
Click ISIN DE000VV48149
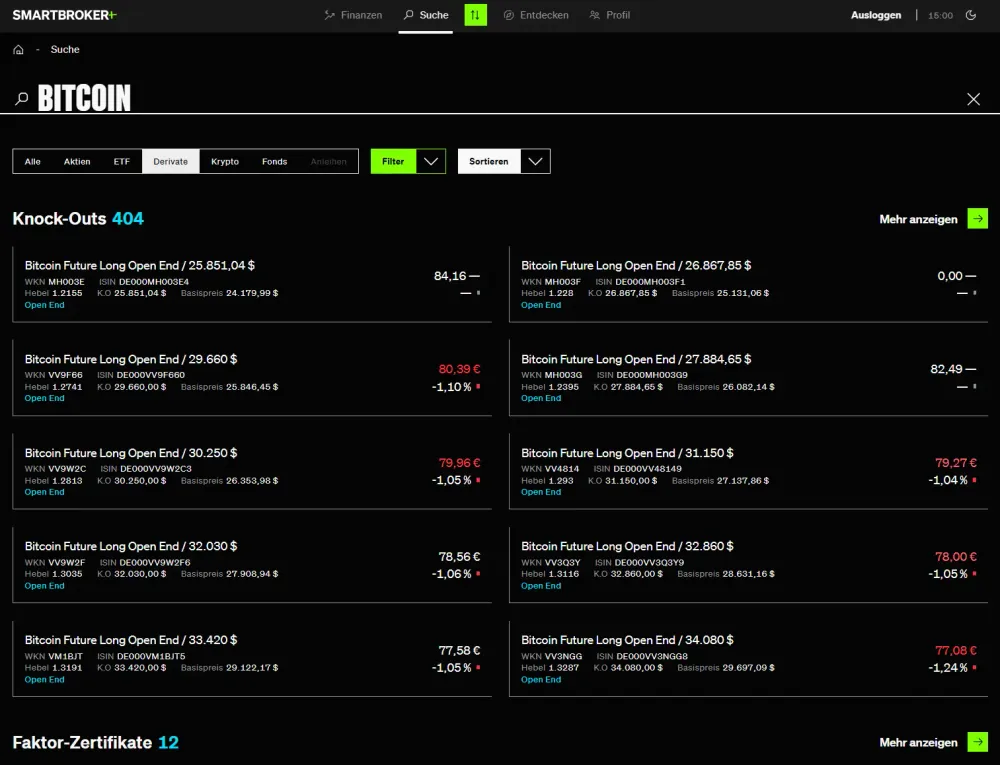point(638,469)
